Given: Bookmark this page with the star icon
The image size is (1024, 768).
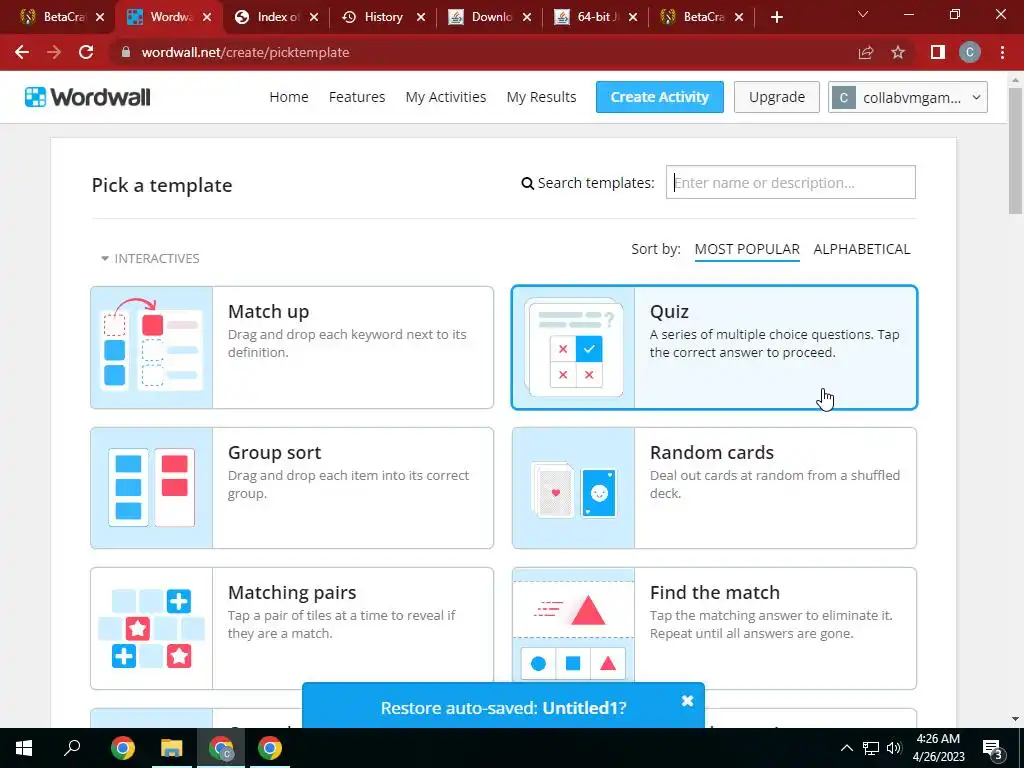Looking at the screenshot, I should pyautogui.click(x=898, y=52).
